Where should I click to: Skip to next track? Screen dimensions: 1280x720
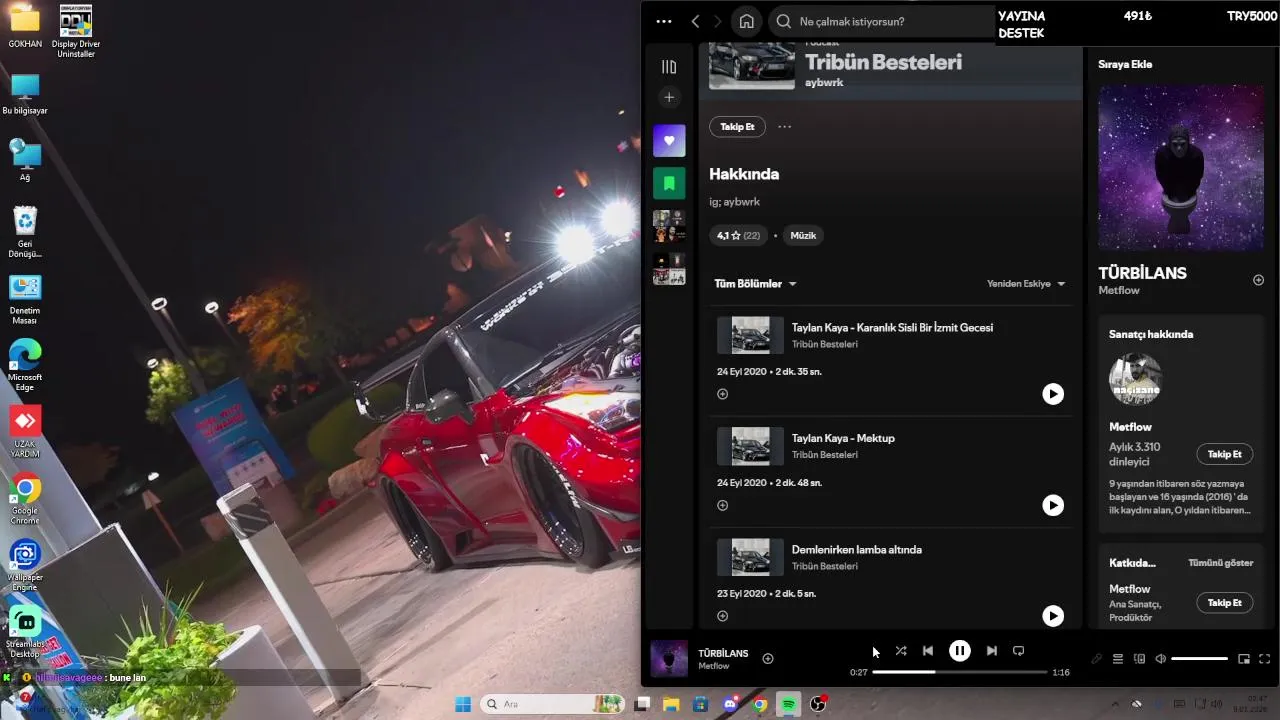(991, 651)
